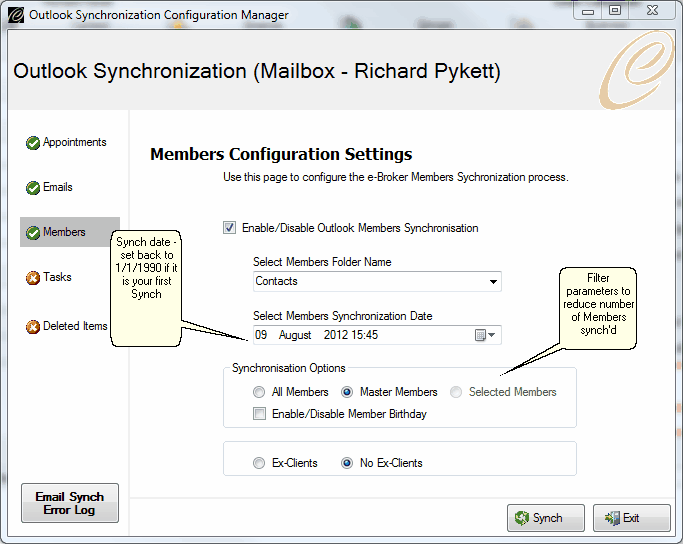Image resolution: width=683 pixels, height=544 pixels.
Task: Click the month August in date field
Action: tap(295, 335)
